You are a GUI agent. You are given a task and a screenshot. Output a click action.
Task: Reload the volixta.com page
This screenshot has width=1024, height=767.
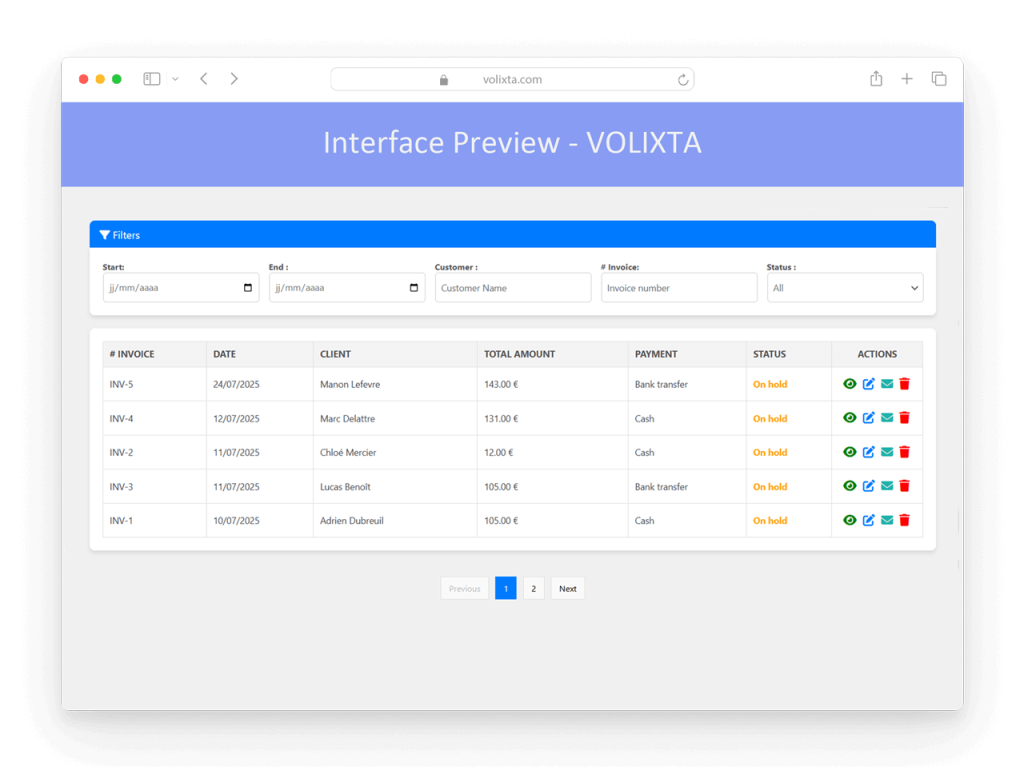(x=682, y=80)
